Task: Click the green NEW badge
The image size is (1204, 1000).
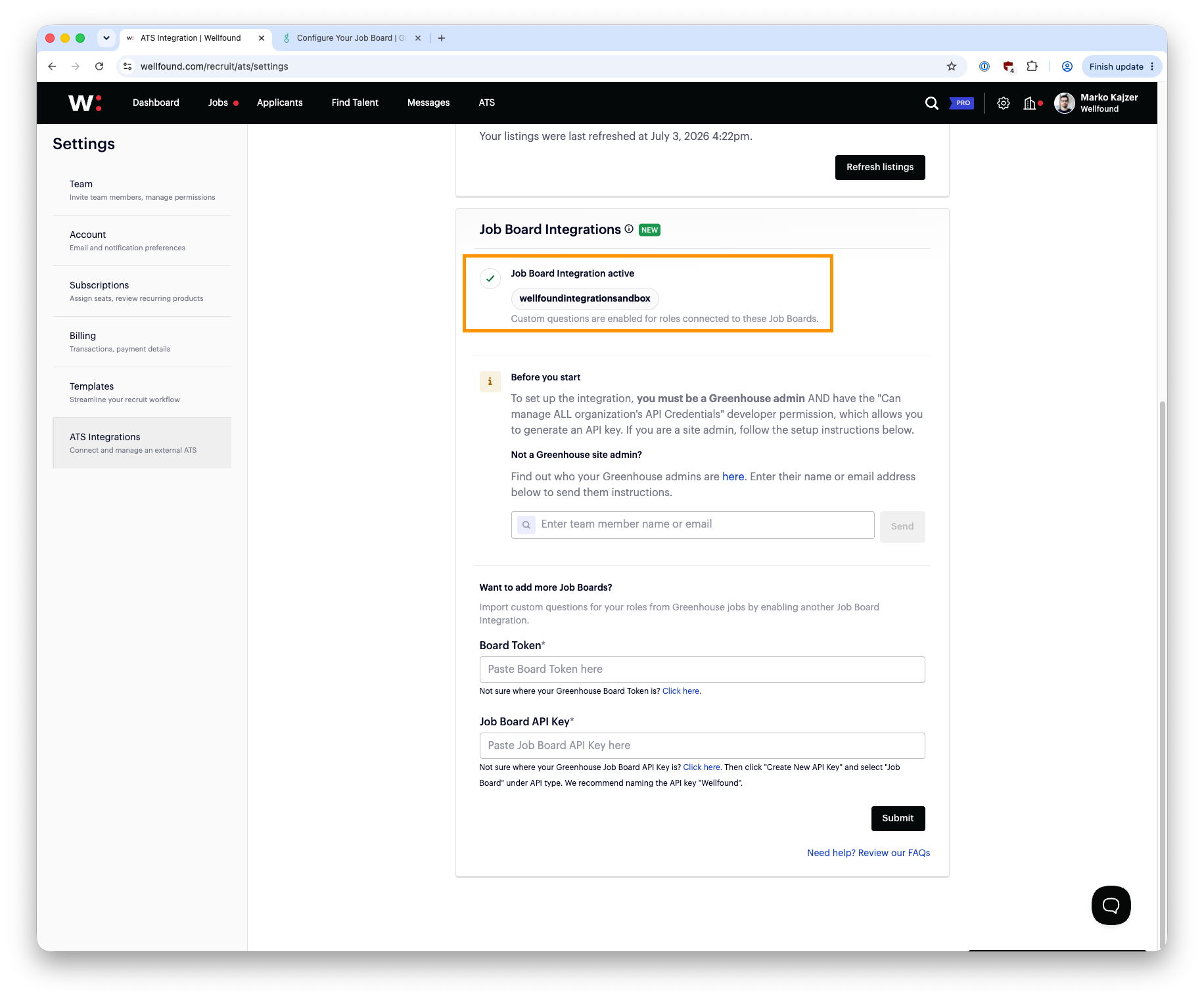Action: pyautogui.click(x=649, y=230)
